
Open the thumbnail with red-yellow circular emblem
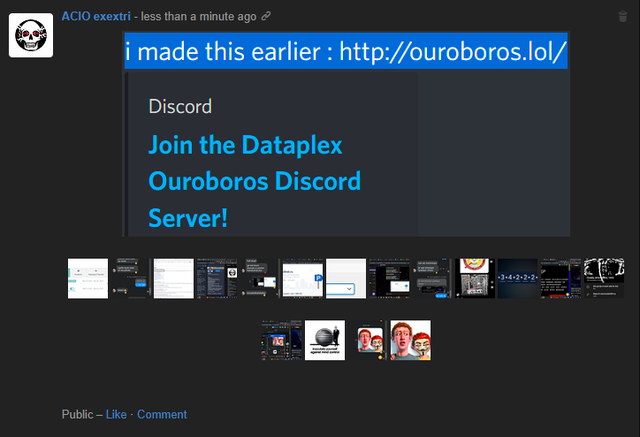[x=475, y=278]
